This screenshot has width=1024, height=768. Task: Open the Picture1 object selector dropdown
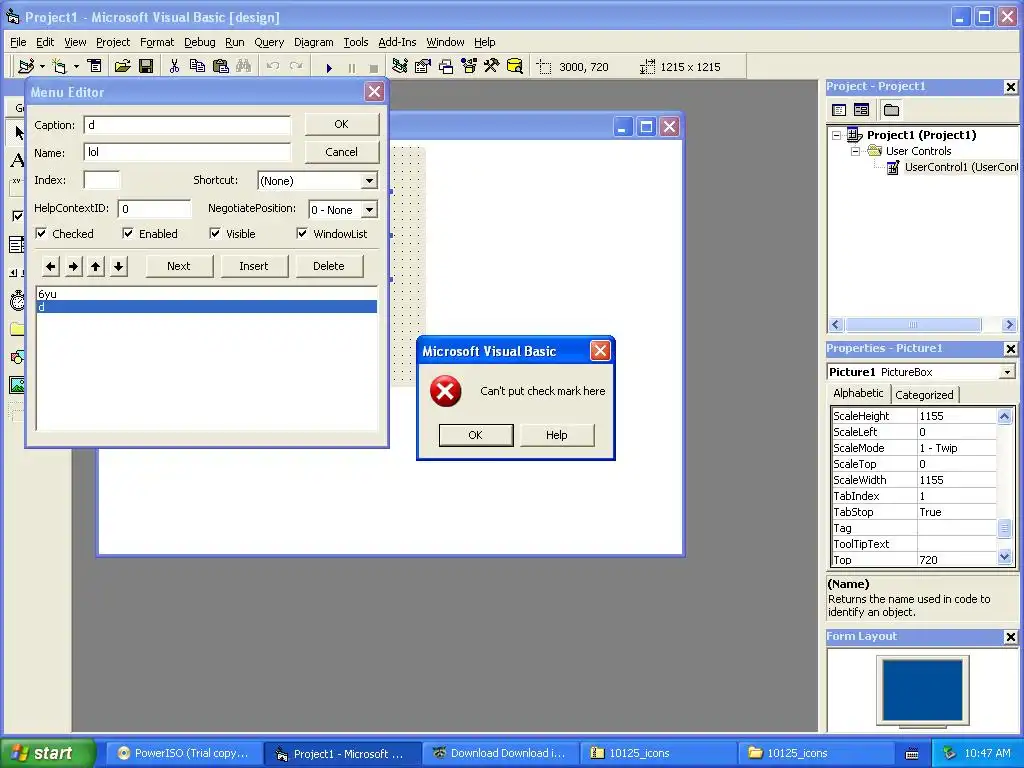tap(1007, 372)
